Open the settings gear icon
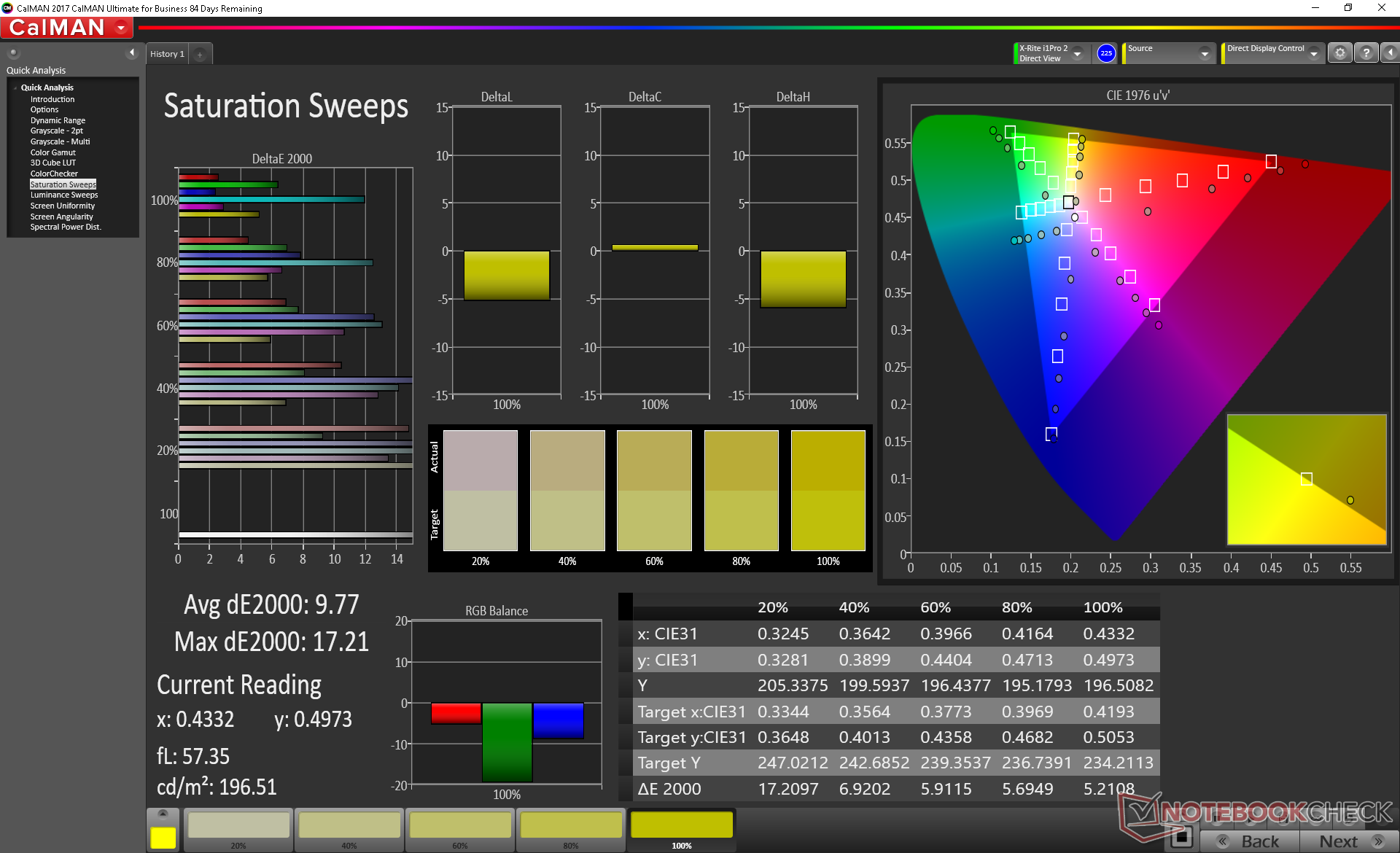This screenshot has width=1400, height=853. click(1339, 53)
